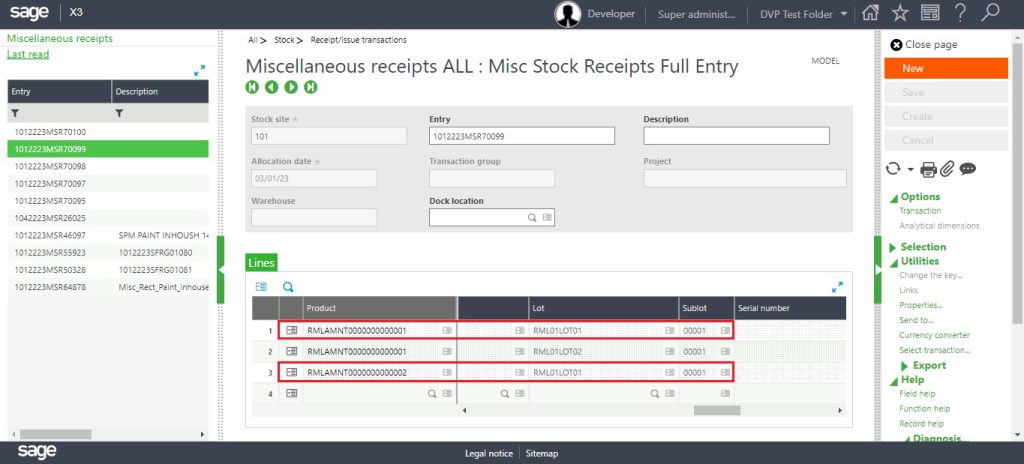The height and width of the screenshot is (464, 1024).
Task: Click All in breadcrumb
Action: (x=253, y=40)
